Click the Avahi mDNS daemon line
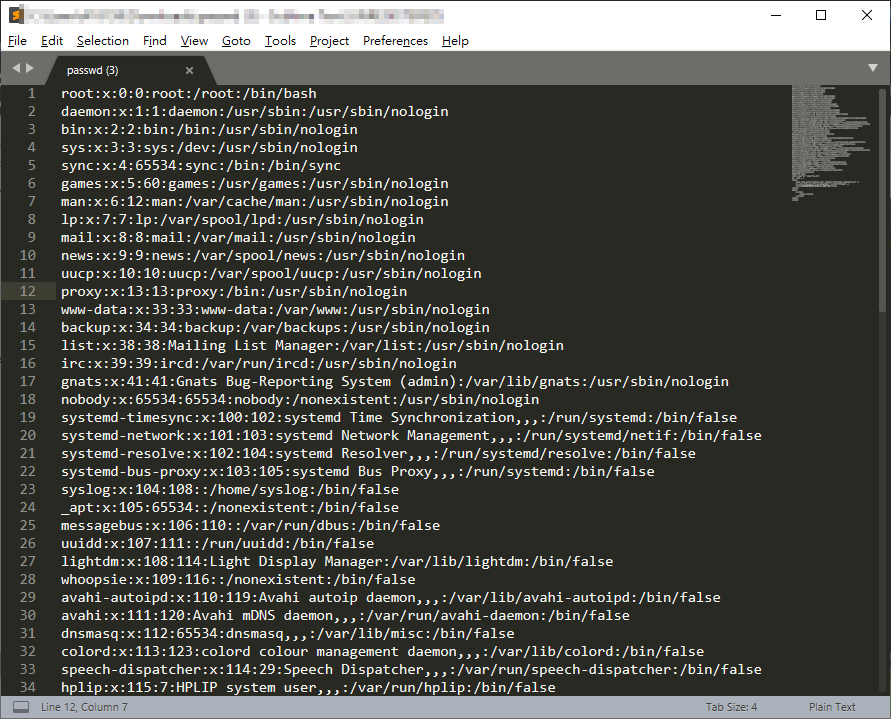The image size is (891, 719). tap(345, 616)
